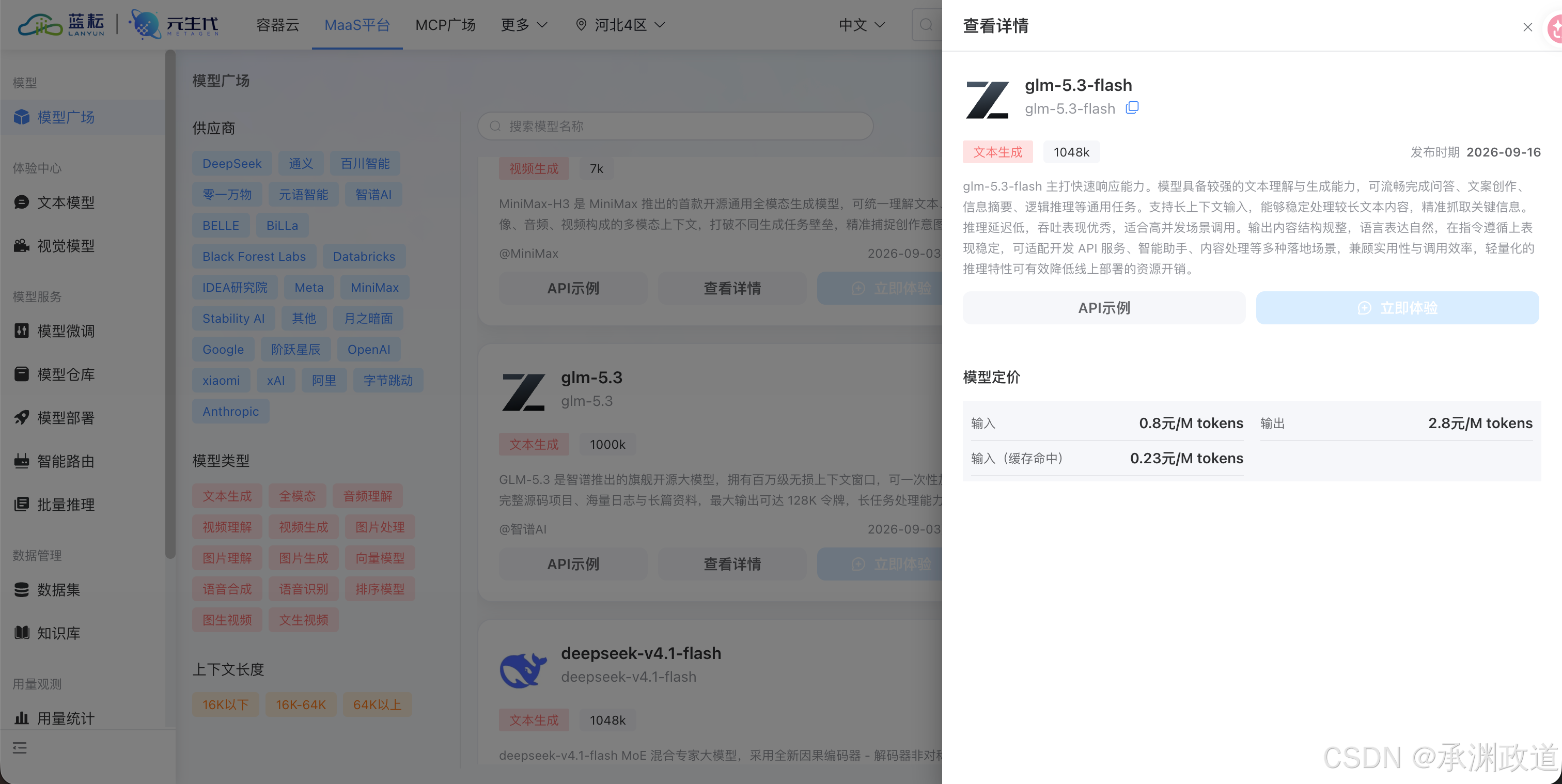The height and width of the screenshot is (784, 1562).
Task: Collapse sidebar with the menu fold icon
Action: coord(20,748)
